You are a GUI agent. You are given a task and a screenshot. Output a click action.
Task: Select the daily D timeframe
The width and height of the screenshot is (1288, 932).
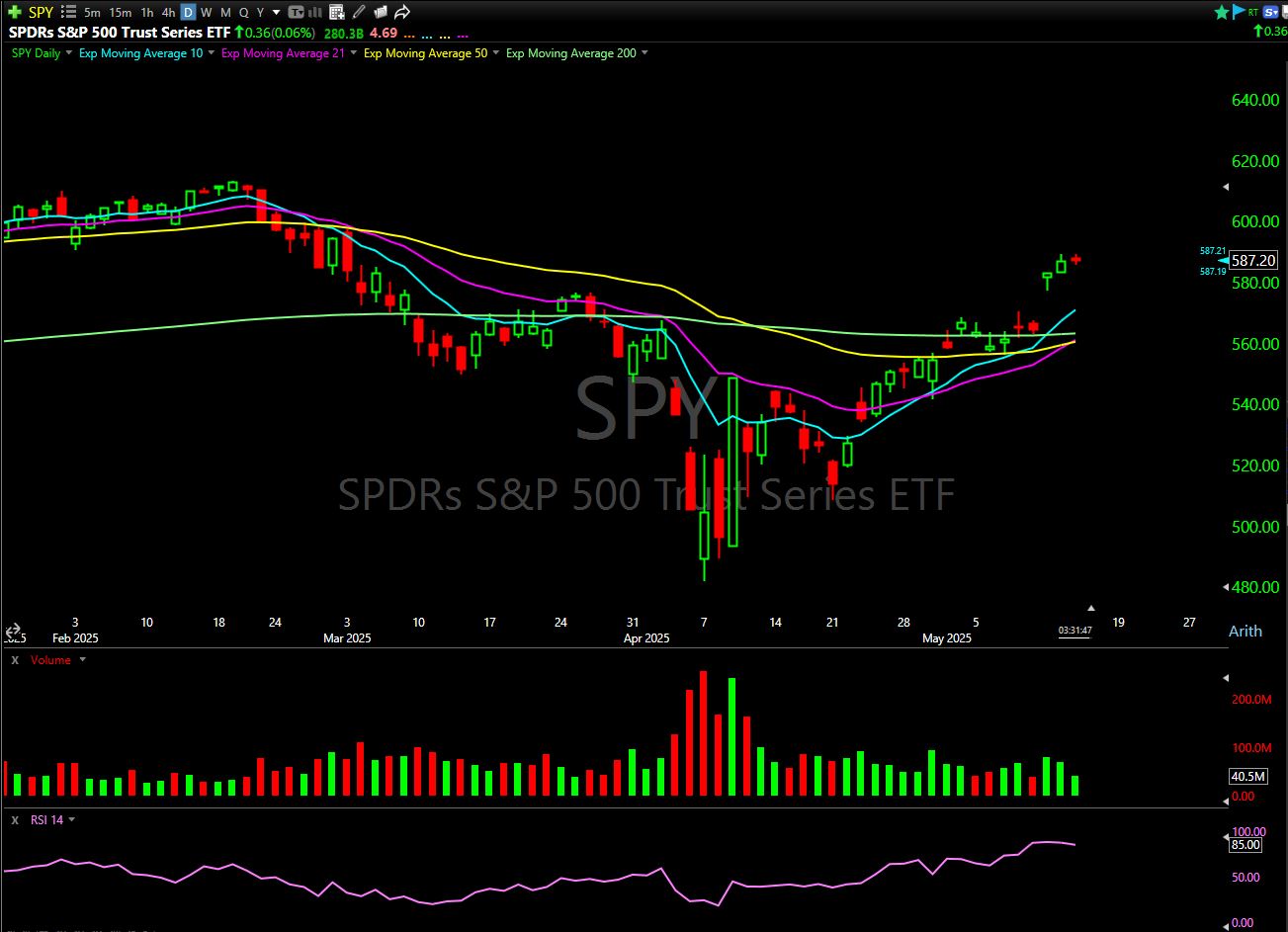[188, 12]
